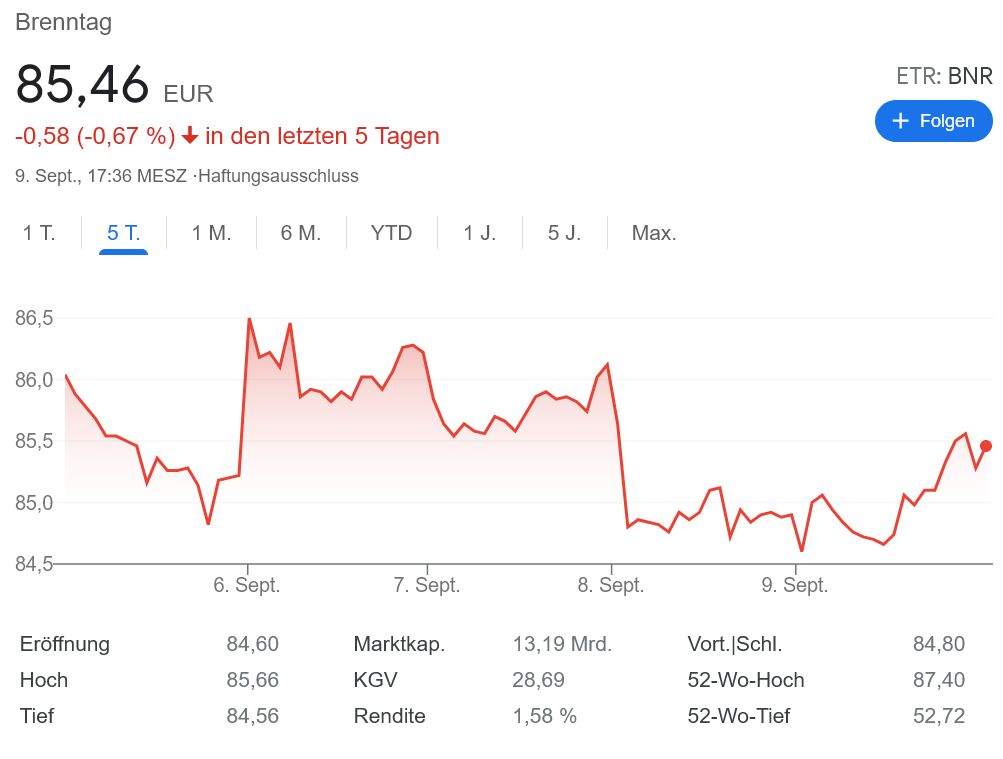Click the Folgen follow button

pyautogui.click(x=933, y=121)
